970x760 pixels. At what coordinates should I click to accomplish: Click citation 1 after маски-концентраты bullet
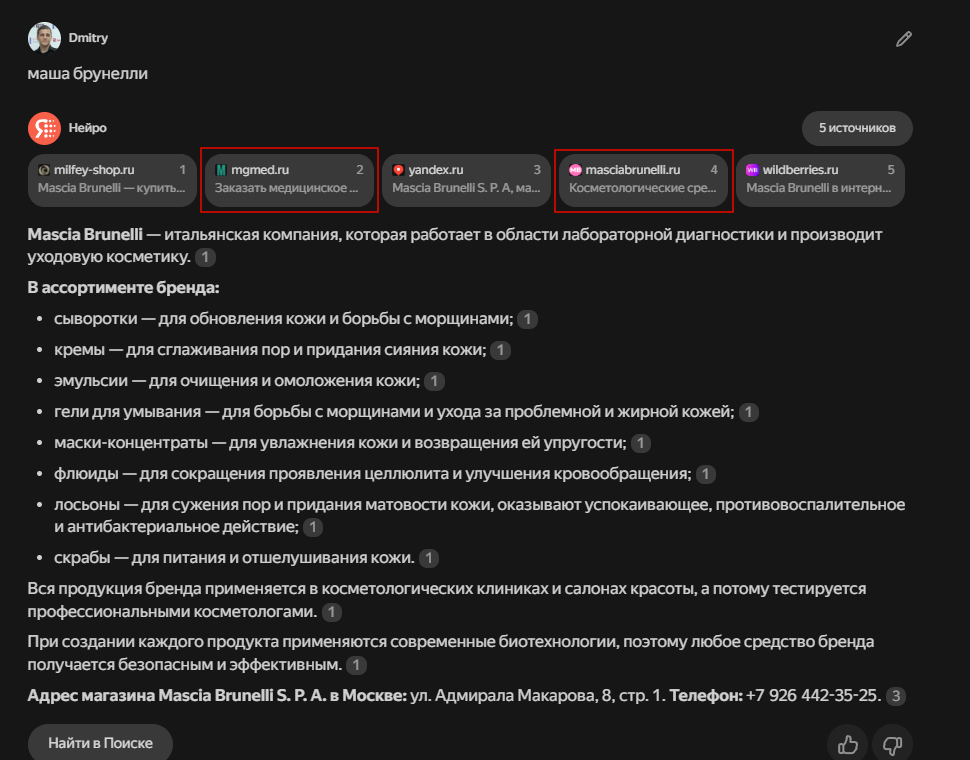tap(641, 443)
